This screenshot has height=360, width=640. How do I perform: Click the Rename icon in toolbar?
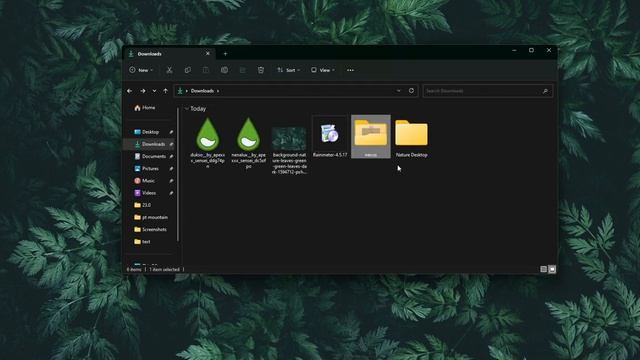(x=224, y=70)
